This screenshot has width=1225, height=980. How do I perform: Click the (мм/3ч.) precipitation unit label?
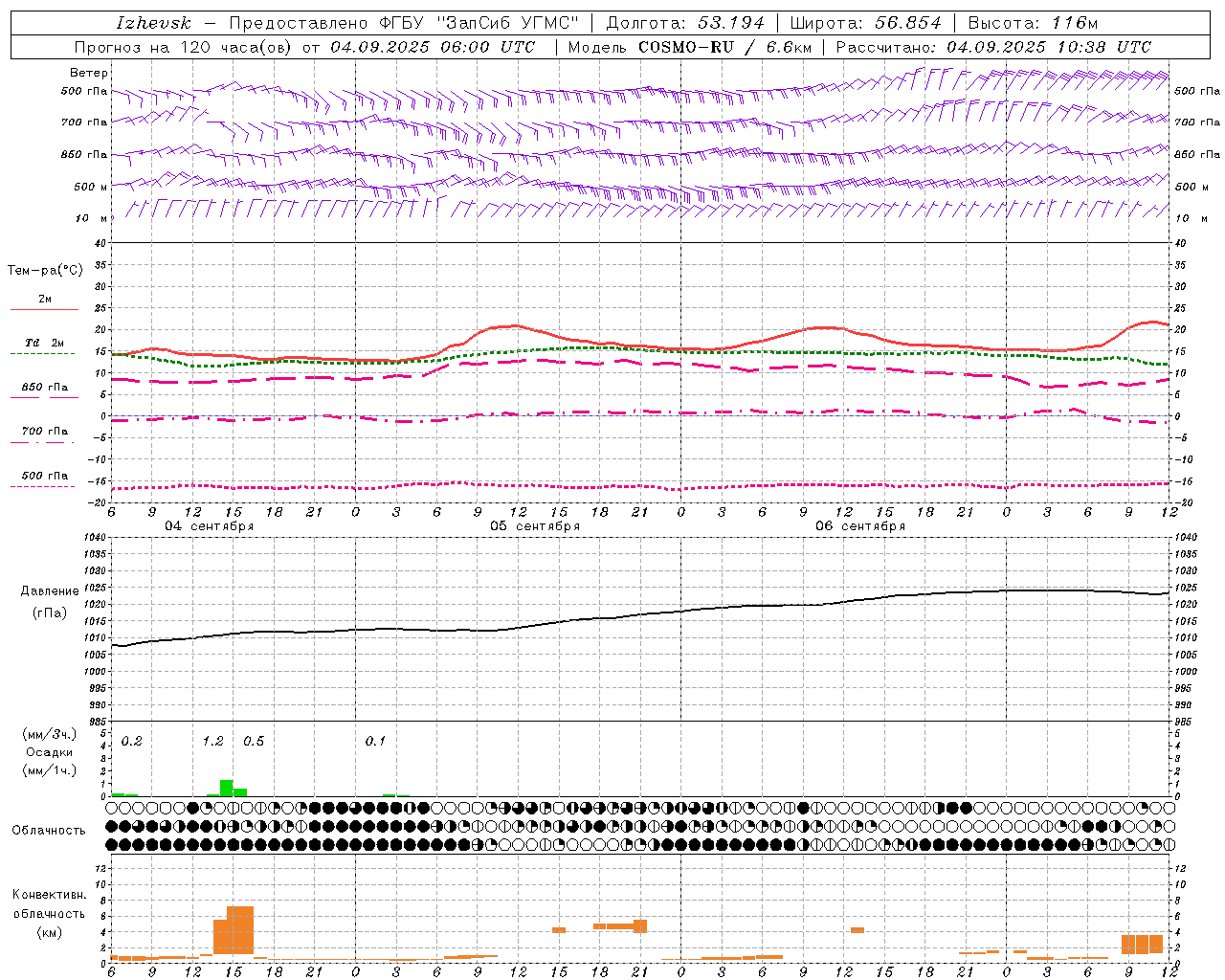coord(49,734)
